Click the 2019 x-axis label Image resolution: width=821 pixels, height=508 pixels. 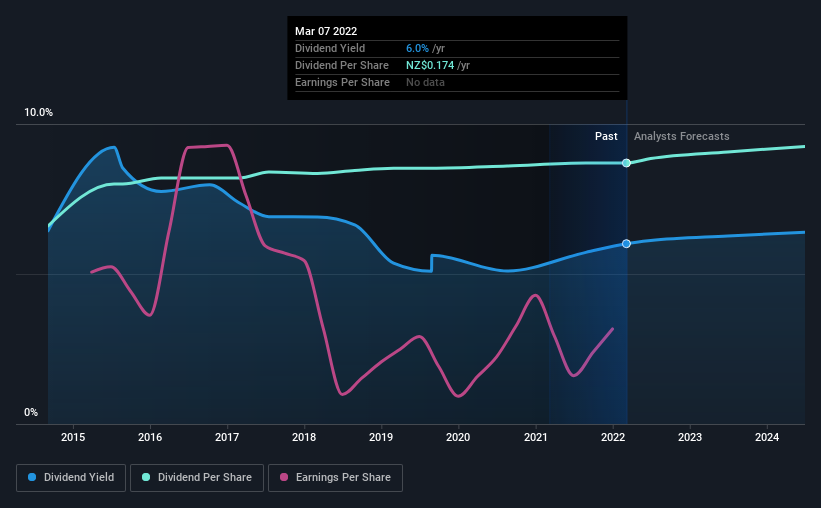[x=381, y=437]
